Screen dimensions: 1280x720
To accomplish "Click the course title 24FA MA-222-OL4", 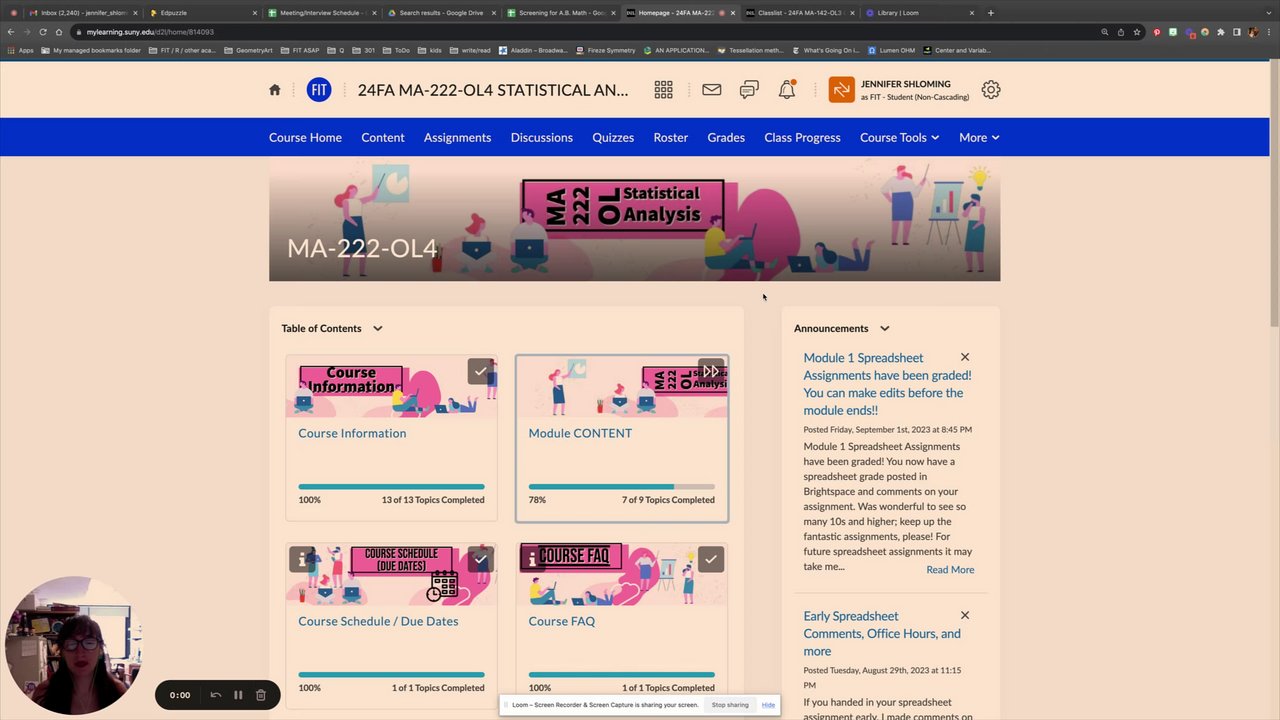I will (493, 90).
